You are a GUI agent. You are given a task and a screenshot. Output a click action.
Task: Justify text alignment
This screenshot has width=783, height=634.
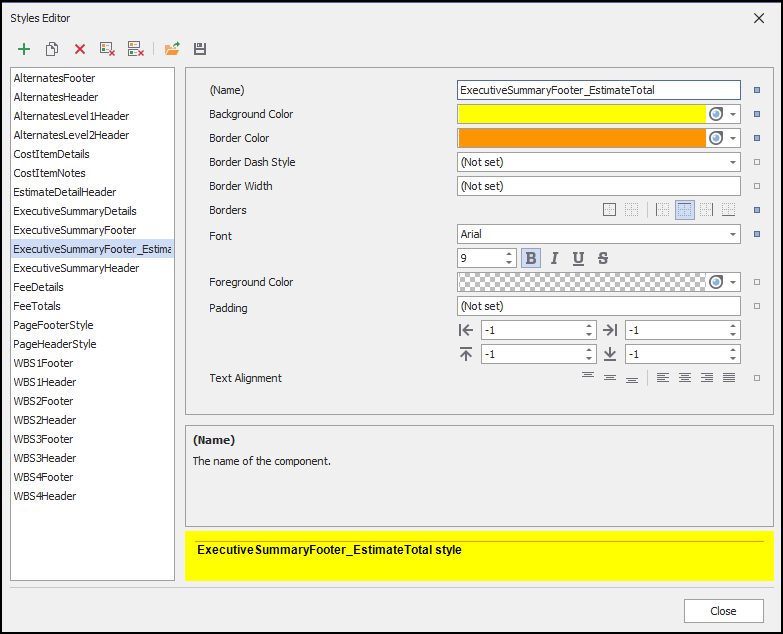pyautogui.click(x=729, y=377)
